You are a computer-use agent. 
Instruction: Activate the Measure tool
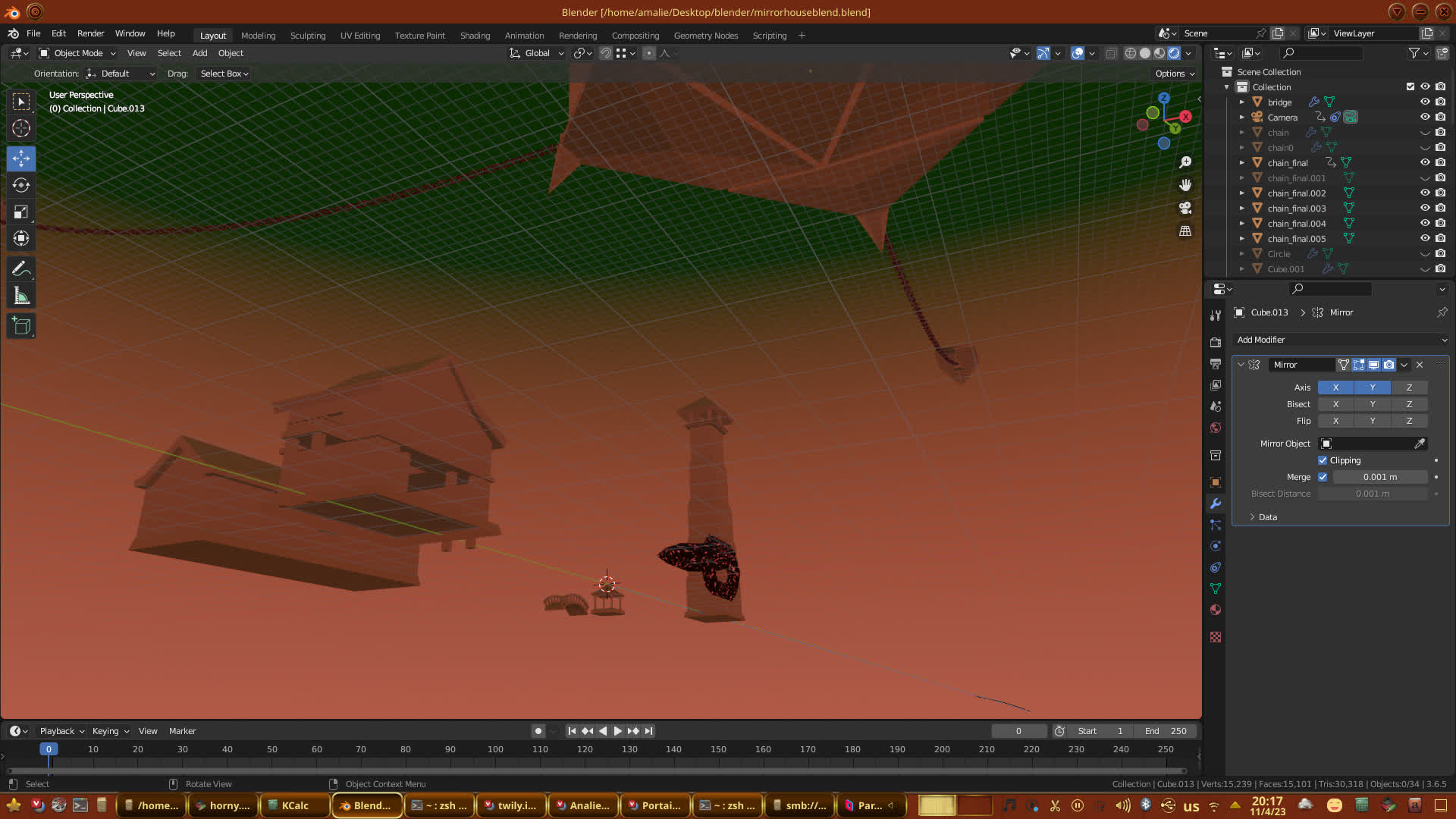pyautogui.click(x=21, y=296)
